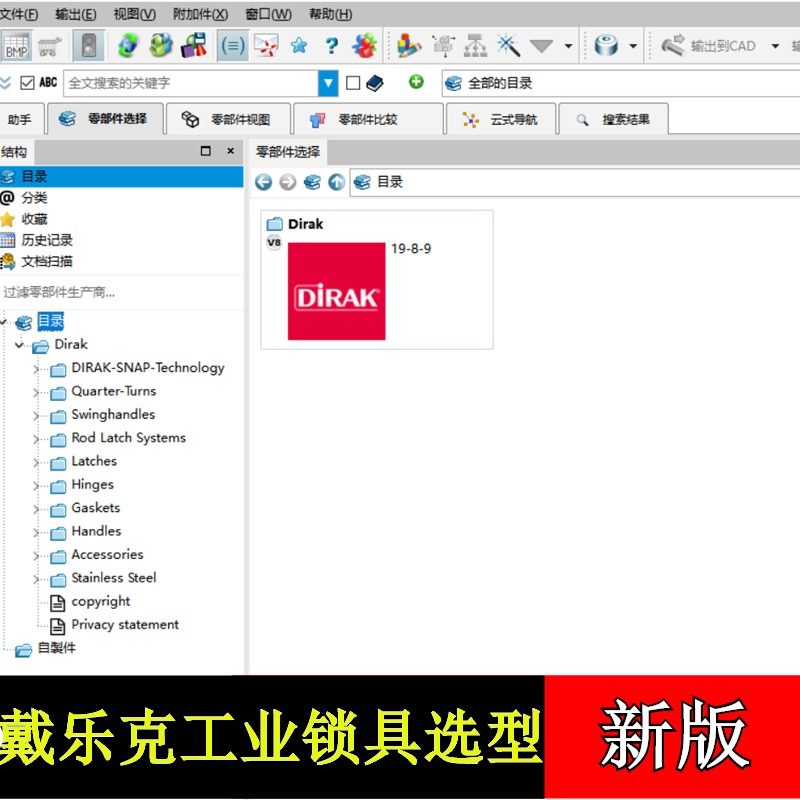Click the favorites star icon

point(298,45)
